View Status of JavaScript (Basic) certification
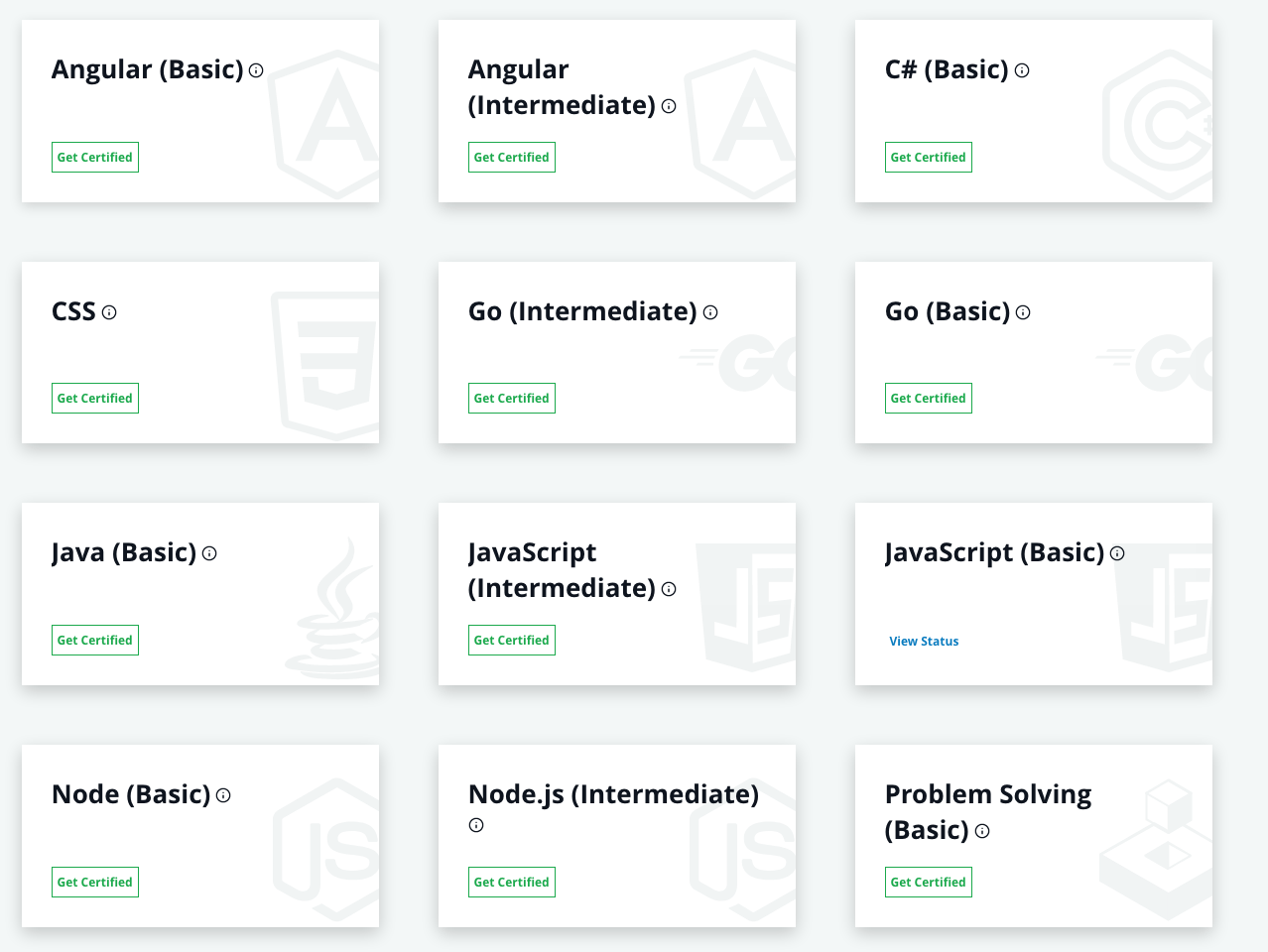 click(924, 642)
